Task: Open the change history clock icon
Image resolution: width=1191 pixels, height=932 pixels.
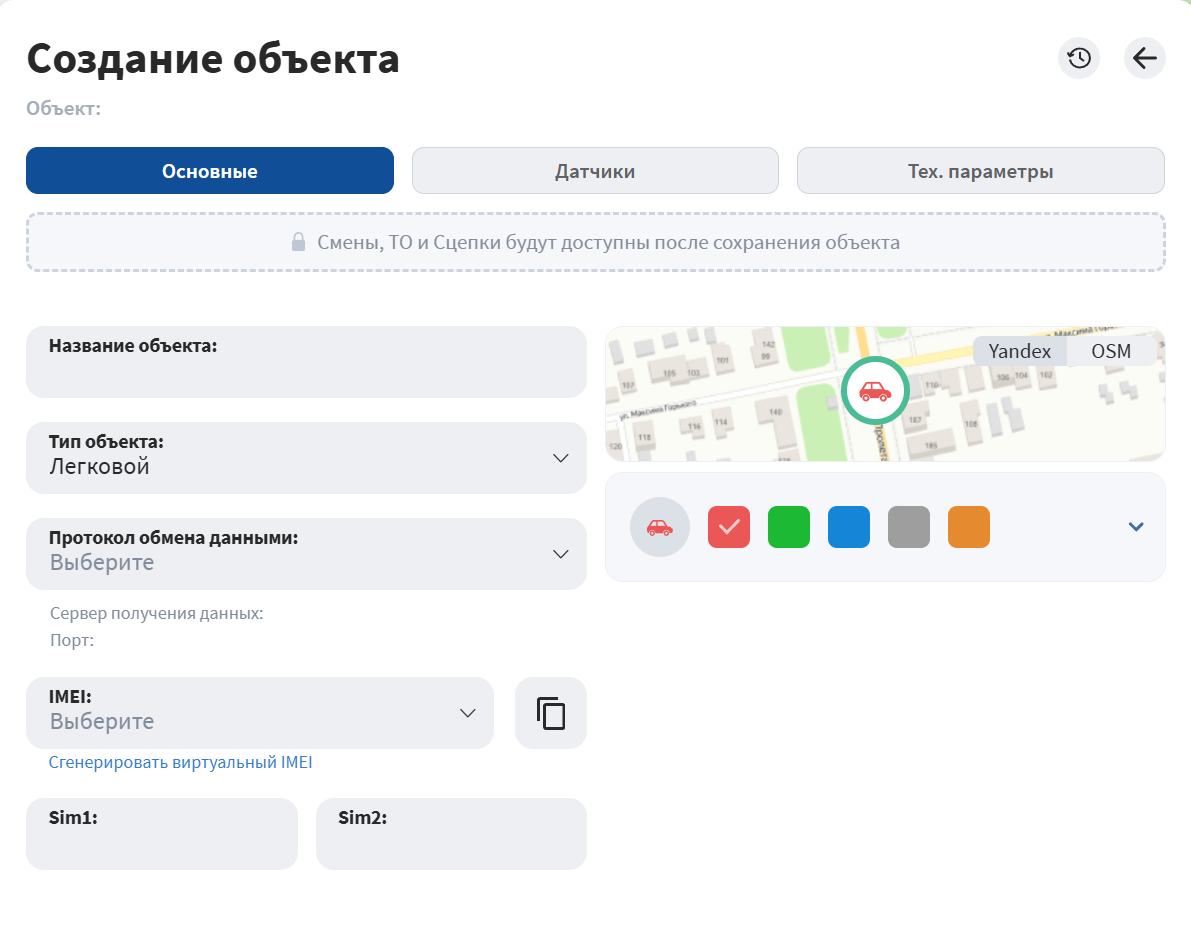Action: pyautogui.click(x=1078, y=58)
